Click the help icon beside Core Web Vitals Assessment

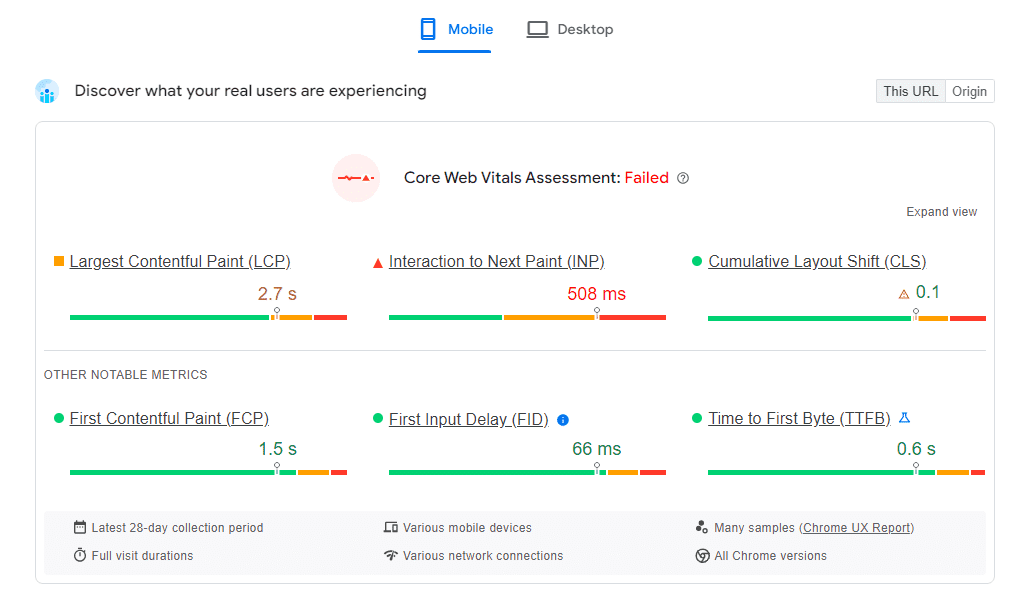pos(683,178)
